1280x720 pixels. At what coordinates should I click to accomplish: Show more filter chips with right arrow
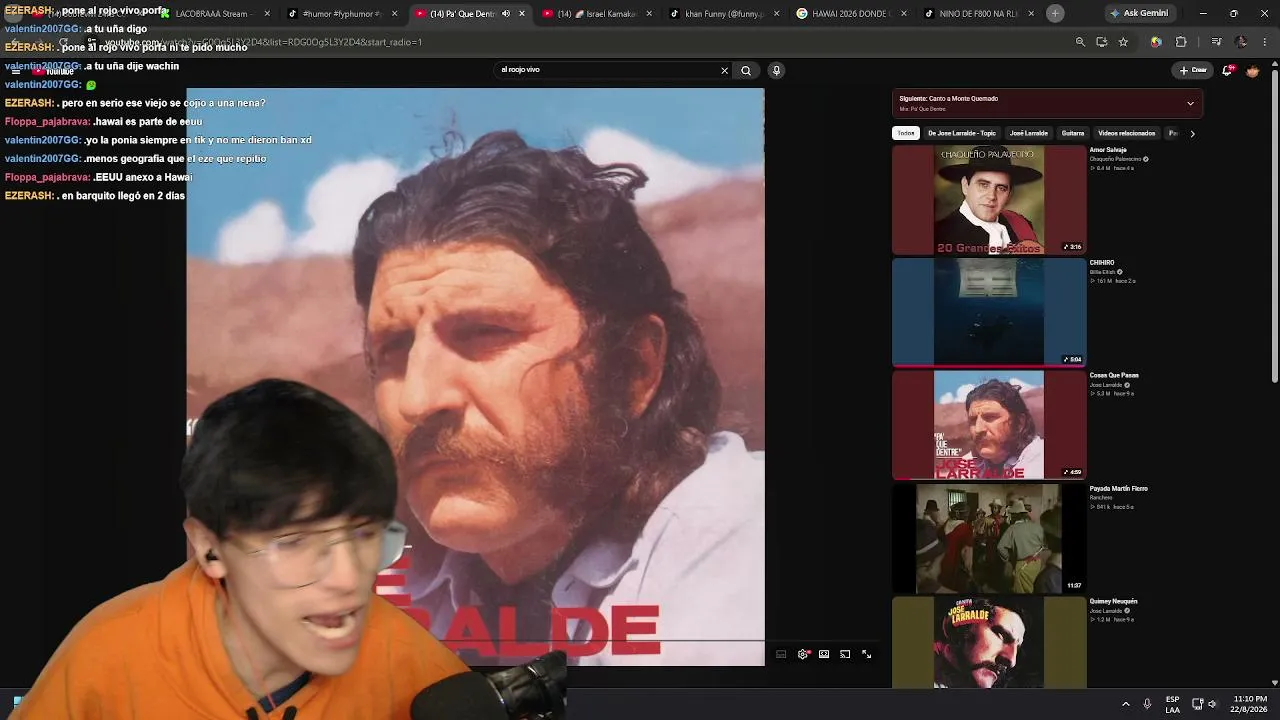[x=1192, y=133]
